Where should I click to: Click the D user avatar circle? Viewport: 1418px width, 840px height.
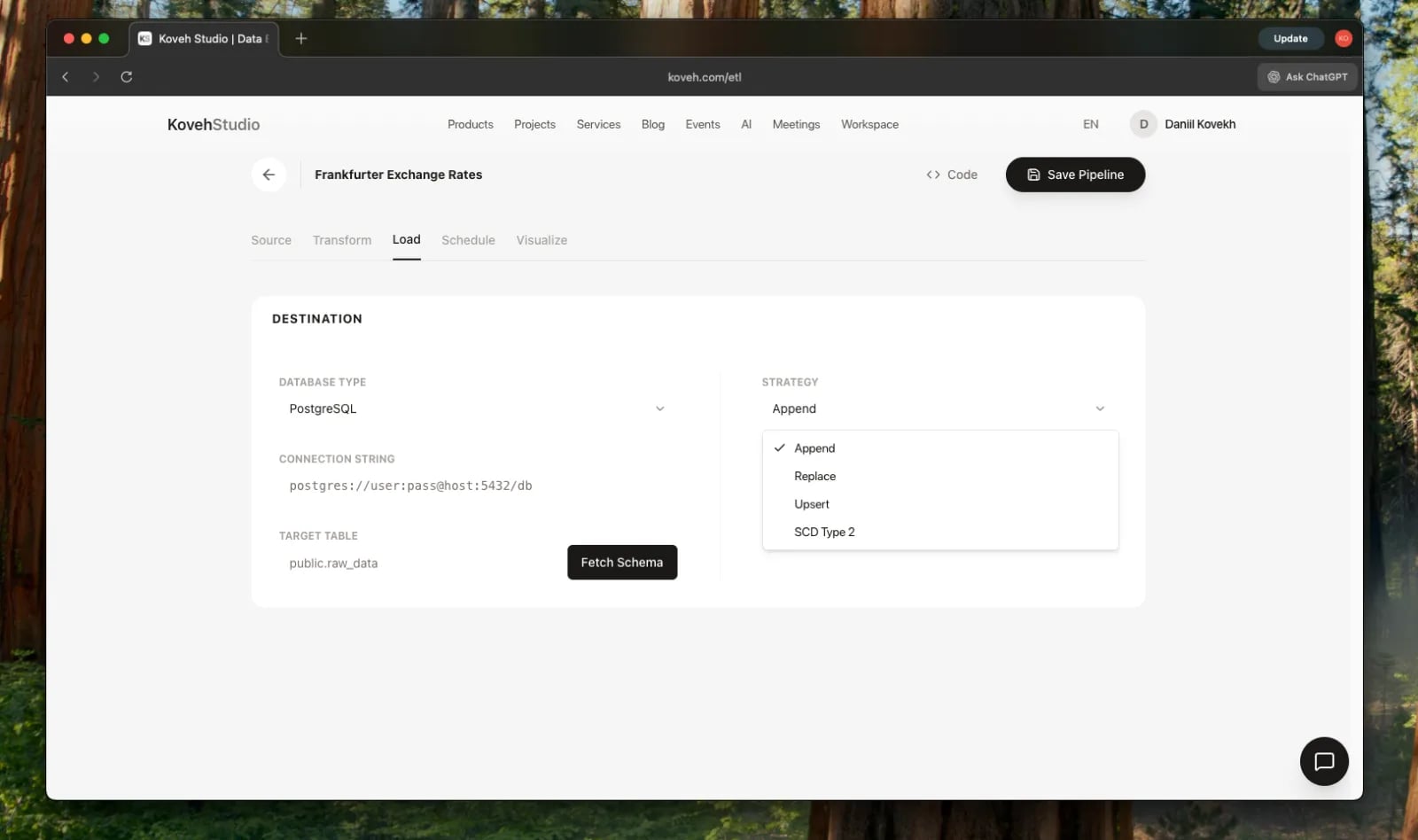pos(1143,124)
